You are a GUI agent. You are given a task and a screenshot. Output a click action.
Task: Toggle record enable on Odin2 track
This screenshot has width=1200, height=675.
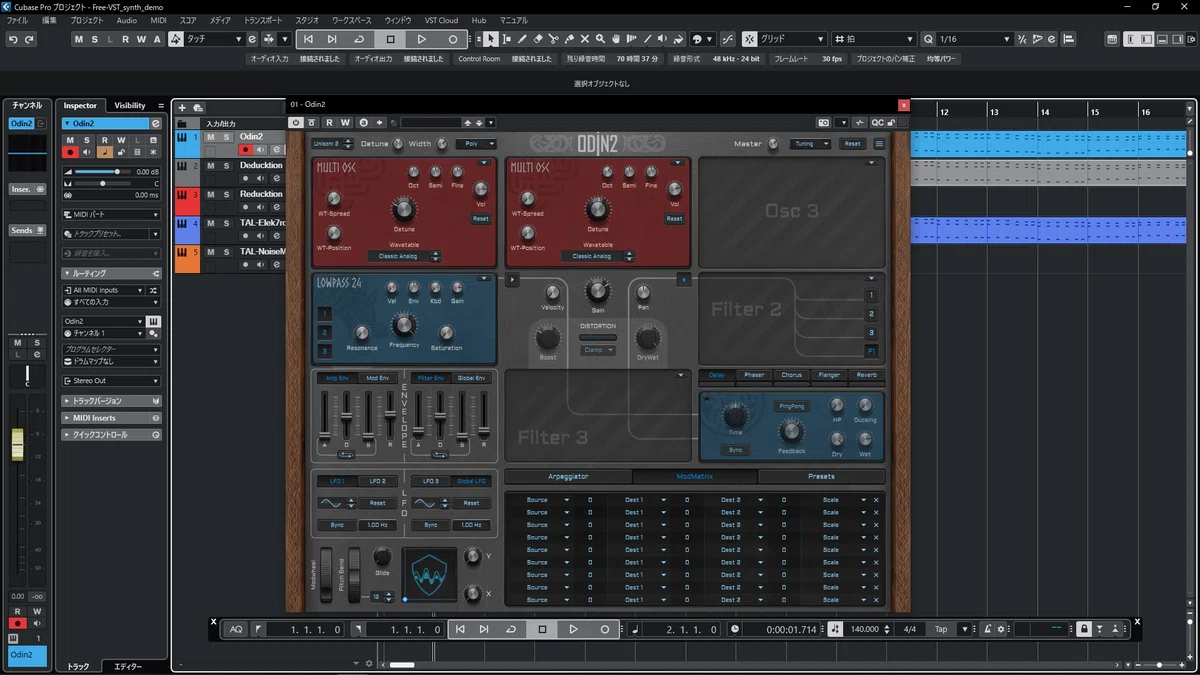[245, 150]
